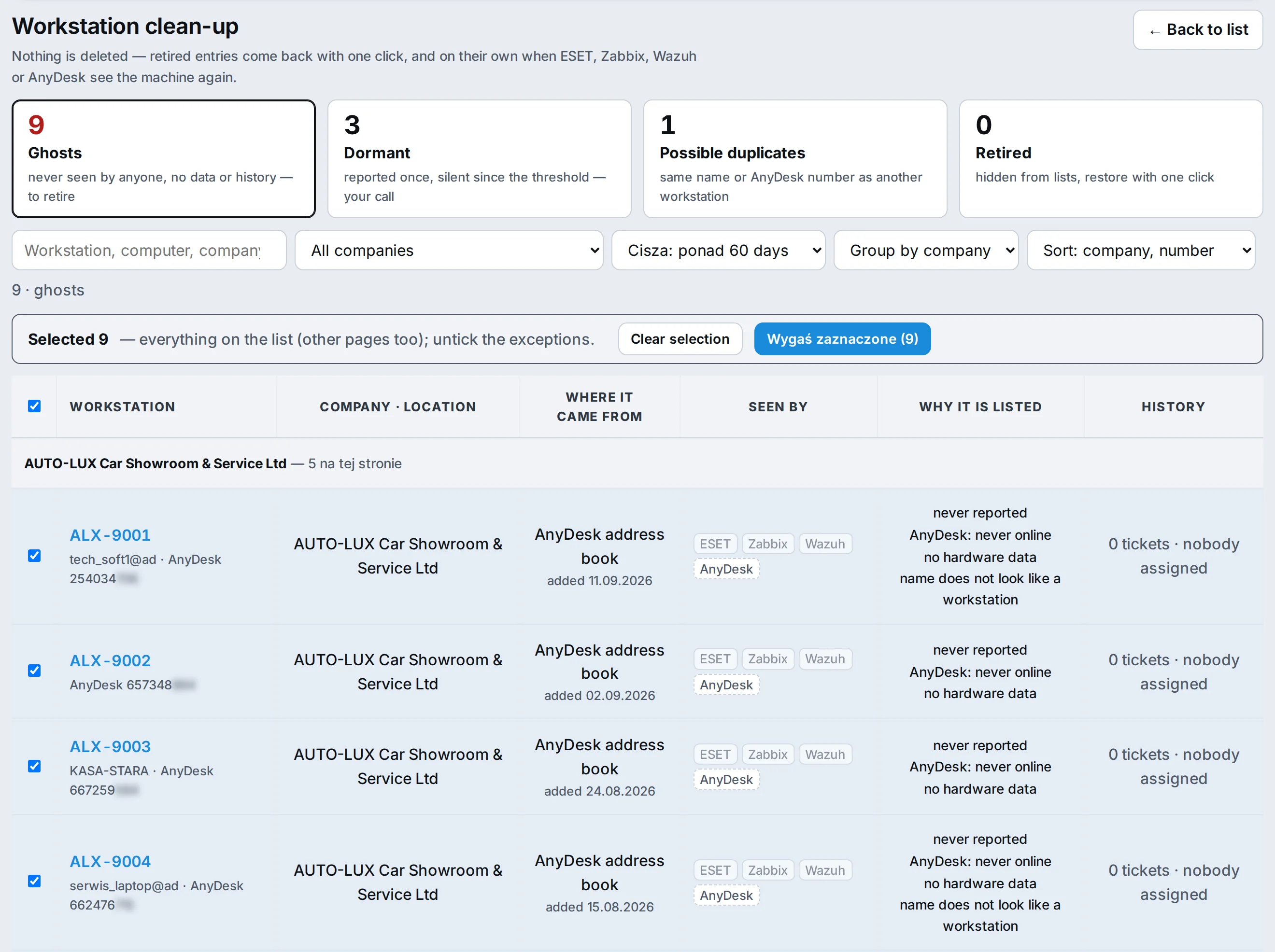Open the ALX-9002 workstation link
1275x952 pixels.
coord(110,660)
